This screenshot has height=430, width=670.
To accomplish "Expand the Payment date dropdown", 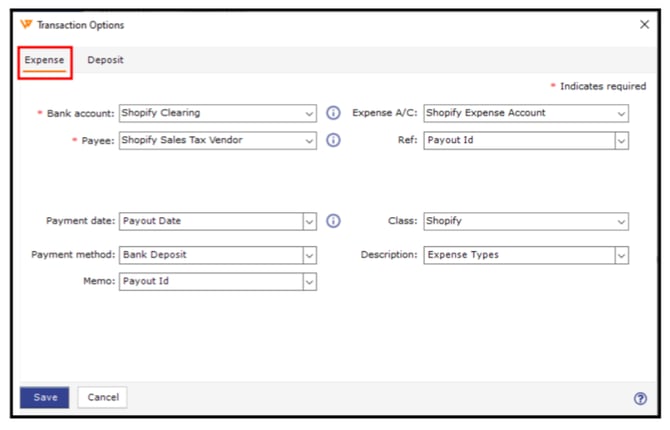I will point(309,221).
